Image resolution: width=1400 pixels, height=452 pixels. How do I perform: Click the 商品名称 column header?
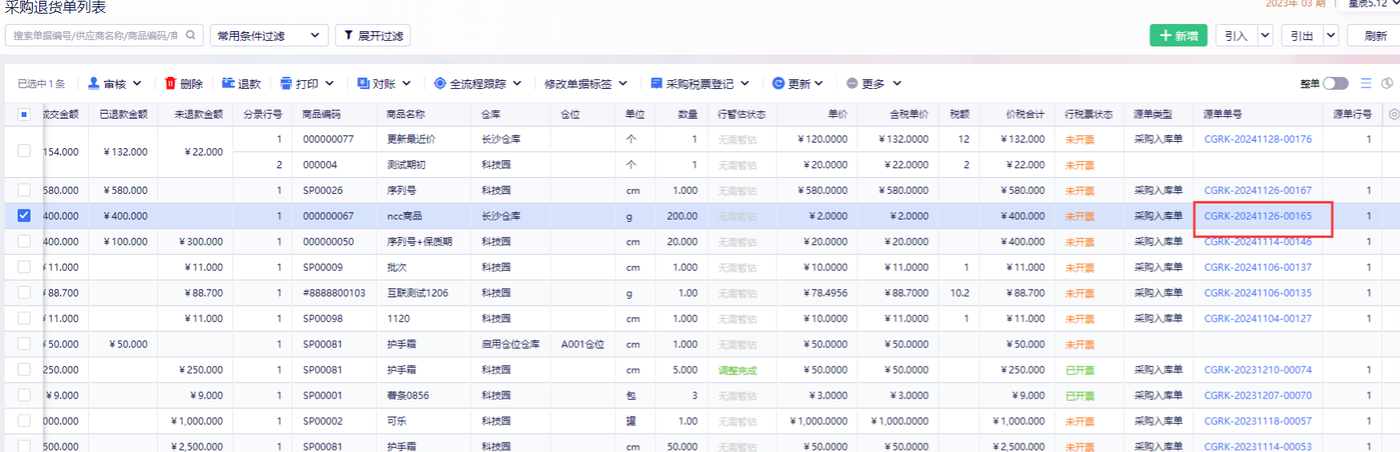[x=406, y=114]
